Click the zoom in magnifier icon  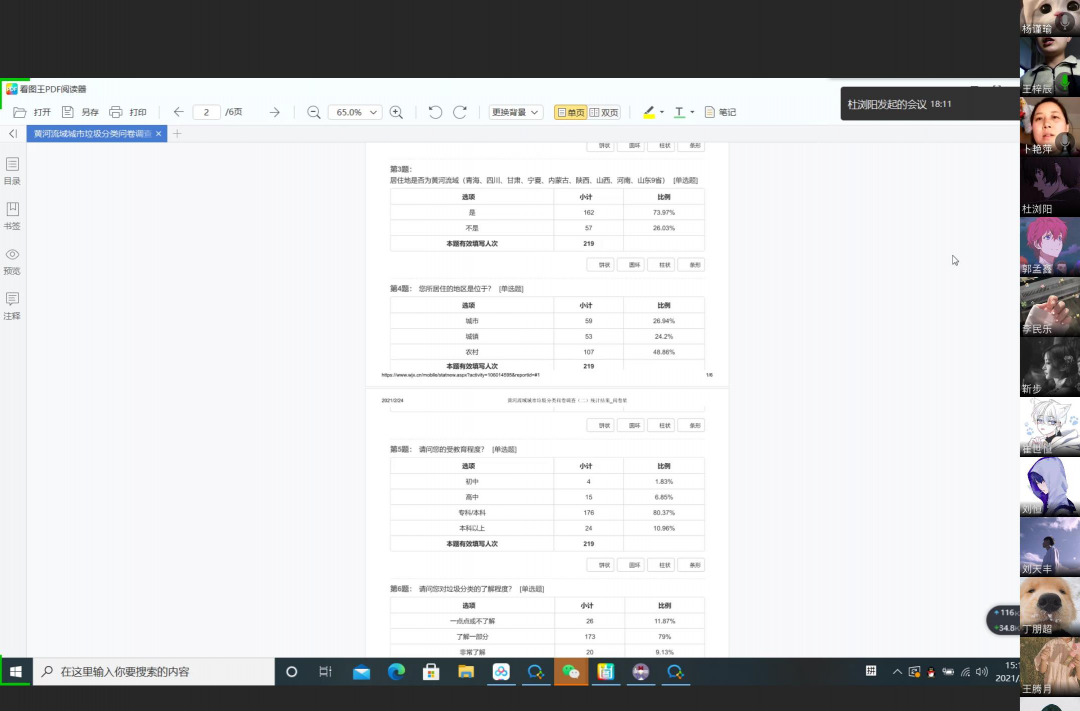point(396,113)
